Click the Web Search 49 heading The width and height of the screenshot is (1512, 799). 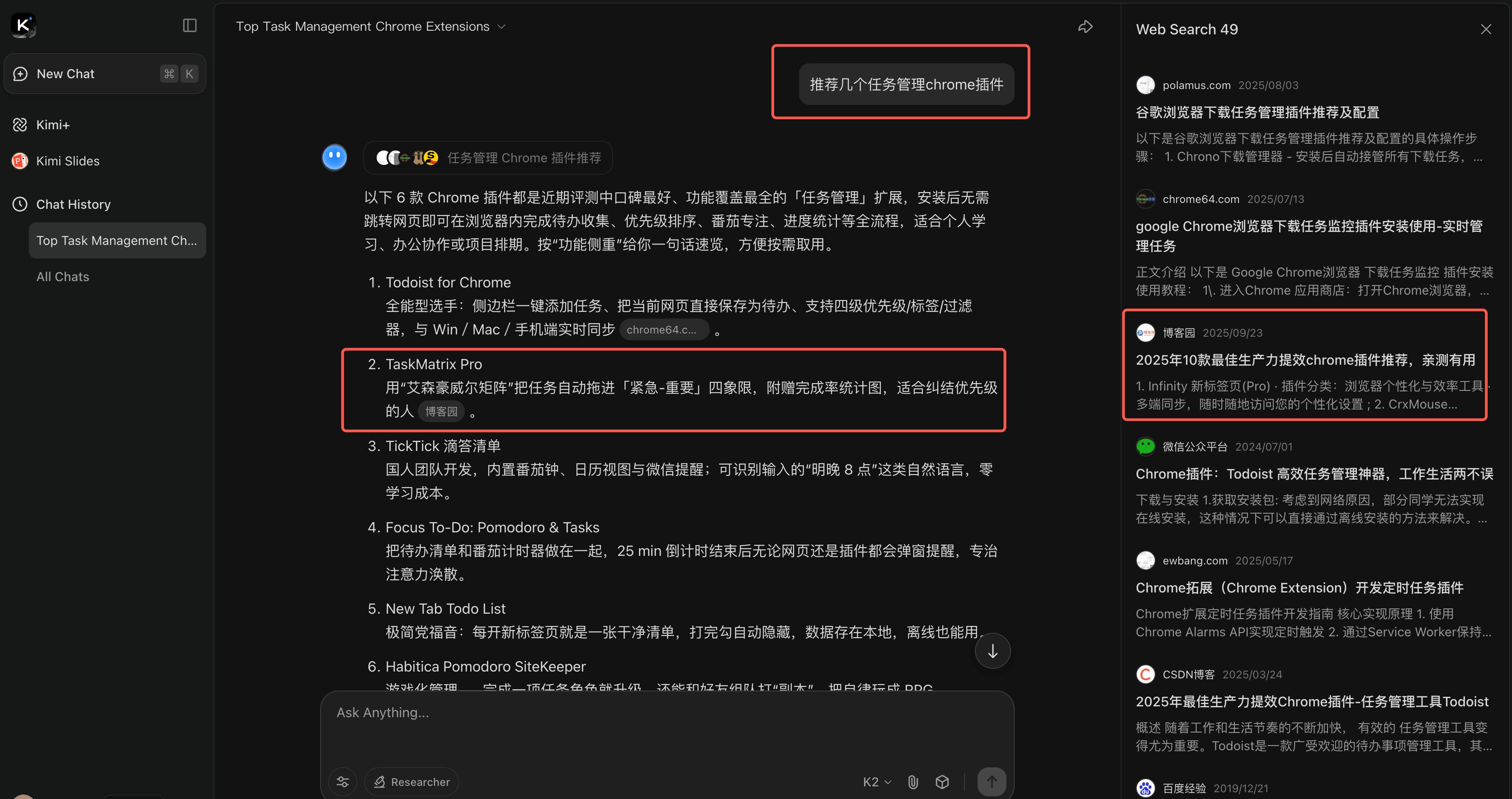[1187, 29]
